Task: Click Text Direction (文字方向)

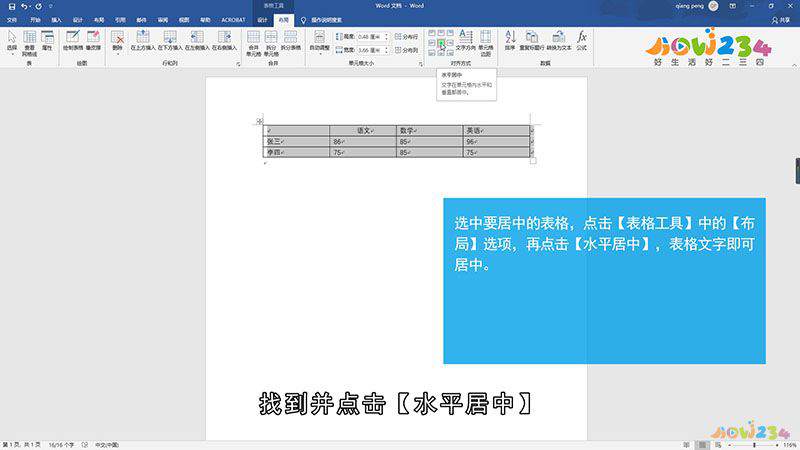Action: (x=465, y=41)
